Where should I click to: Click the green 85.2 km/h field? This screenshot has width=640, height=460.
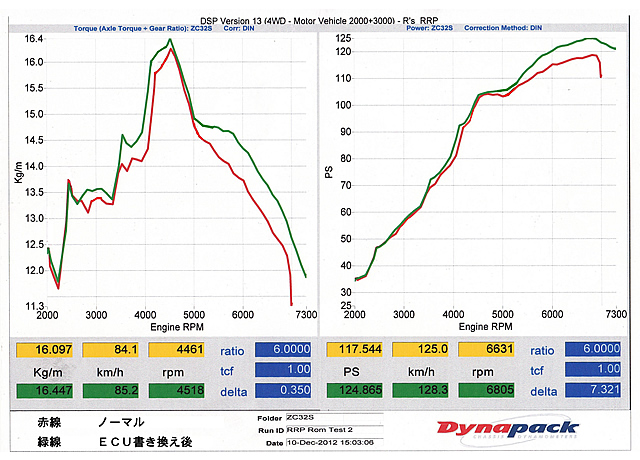(x=110, y=391)
